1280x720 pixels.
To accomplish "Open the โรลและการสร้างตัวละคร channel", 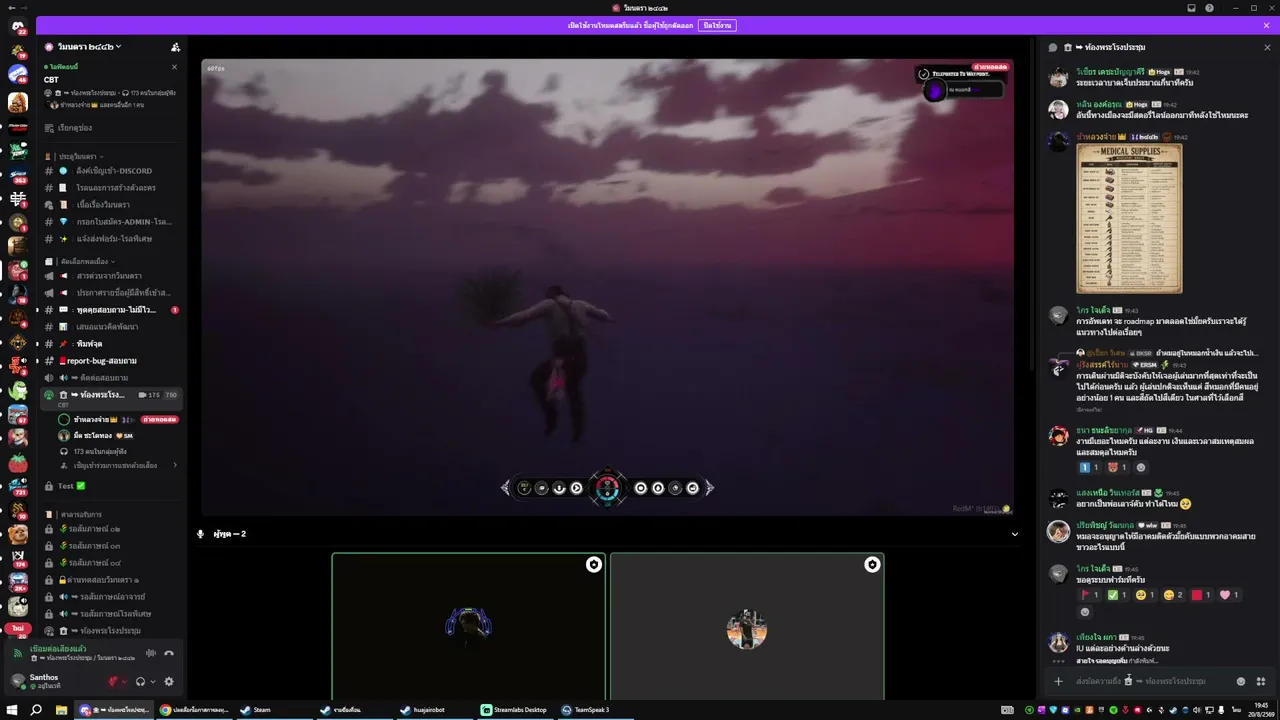I will (111, 188).
